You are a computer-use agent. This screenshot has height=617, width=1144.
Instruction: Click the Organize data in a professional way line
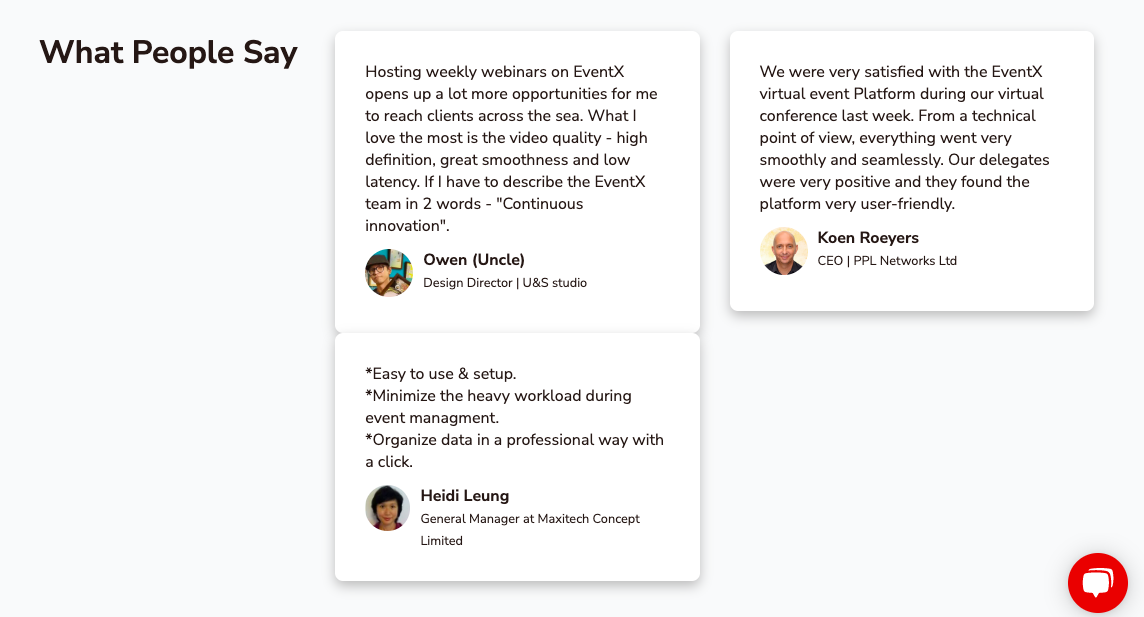click(514, 451)
